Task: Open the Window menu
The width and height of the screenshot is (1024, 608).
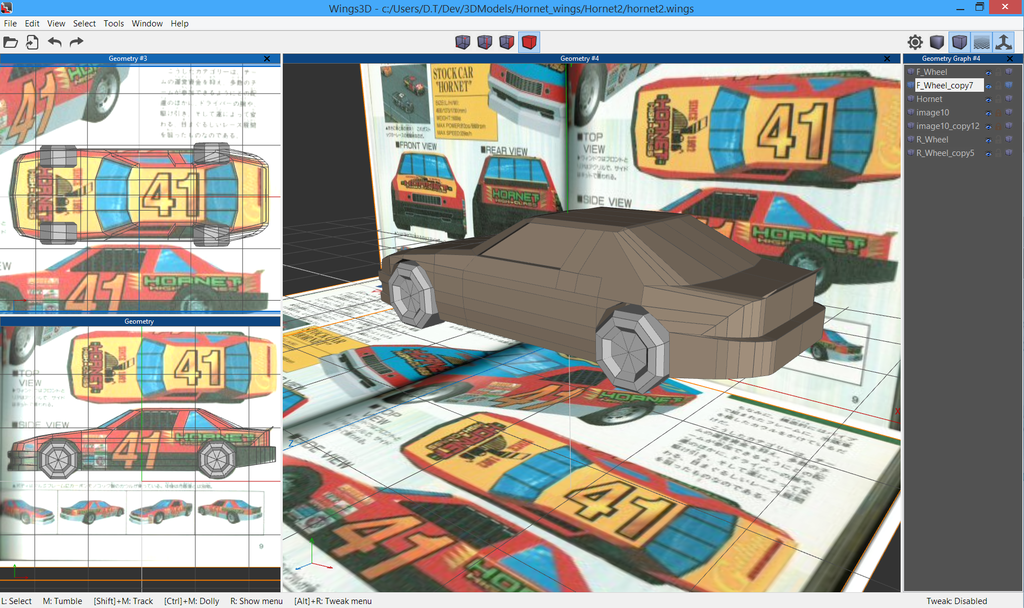Action: [x=147, y=23]
